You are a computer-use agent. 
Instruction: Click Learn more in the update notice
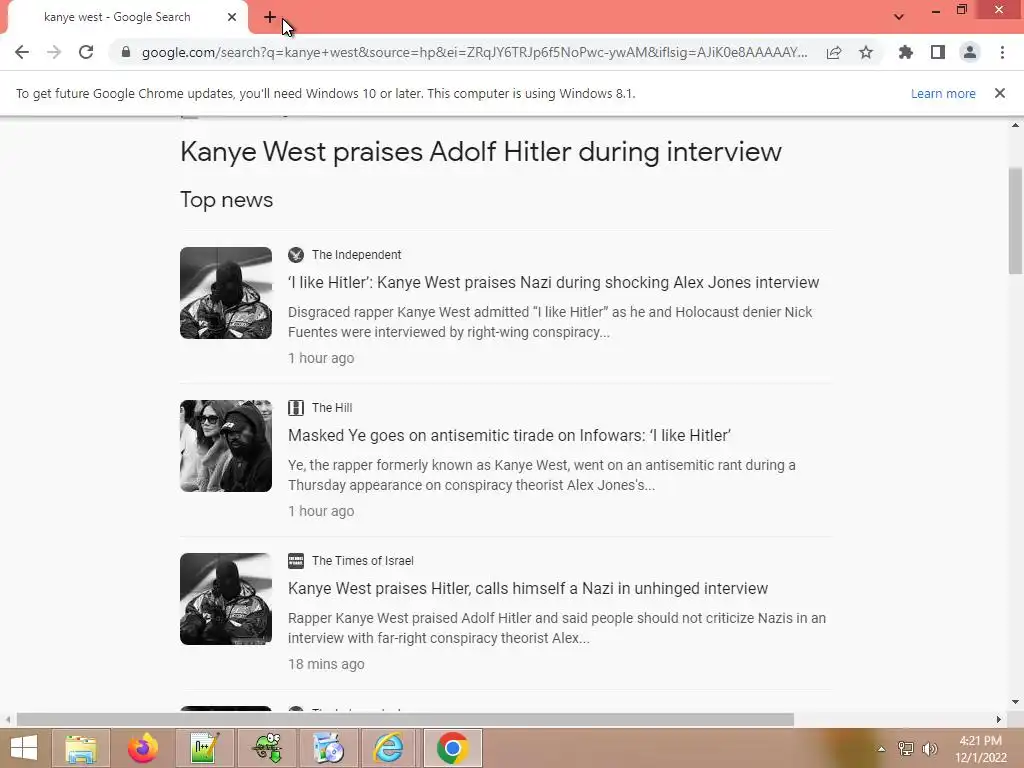(943, 93)
